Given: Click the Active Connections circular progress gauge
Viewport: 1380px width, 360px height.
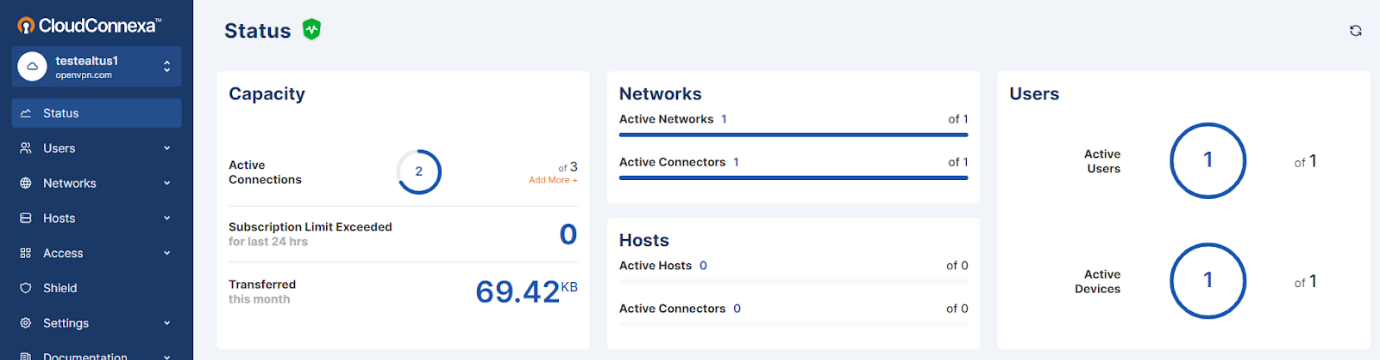Looking at the screenshot, I should click(419, 172).
